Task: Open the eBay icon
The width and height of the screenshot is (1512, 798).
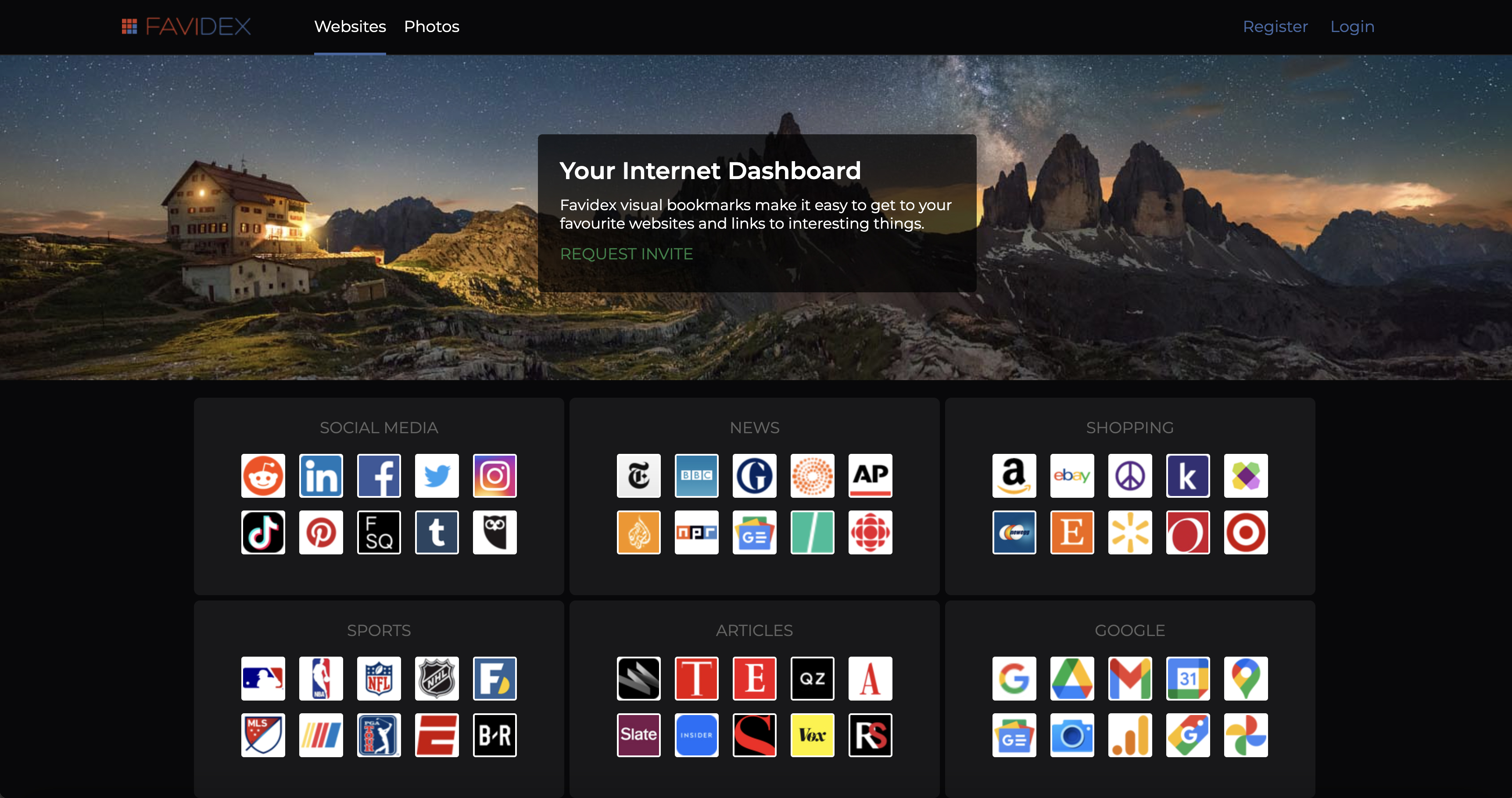Action: coord(1072,475)
